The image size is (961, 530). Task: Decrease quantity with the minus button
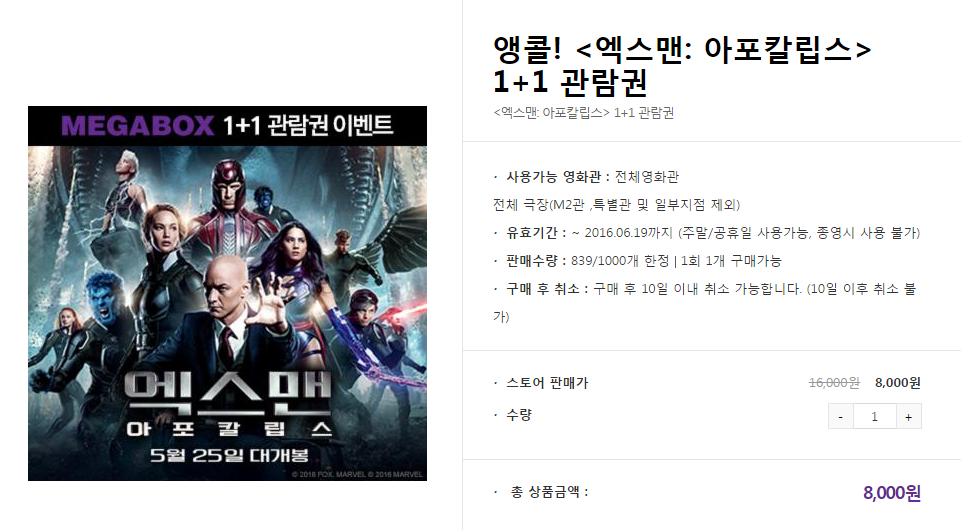pyautogui.click(x=840, y=417)
